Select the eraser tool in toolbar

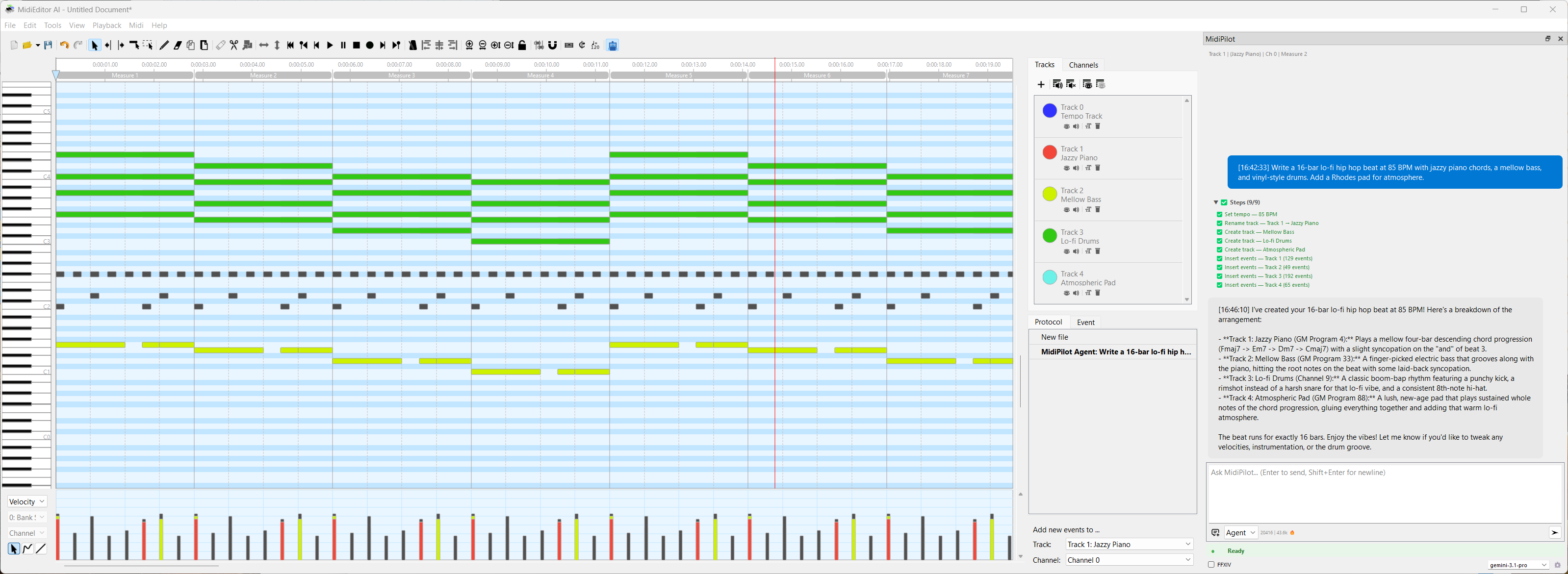click(178, 46)
